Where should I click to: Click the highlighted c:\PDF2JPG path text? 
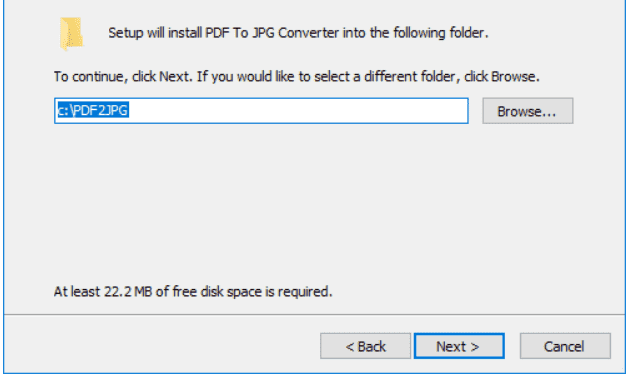[x=93, y=110]
